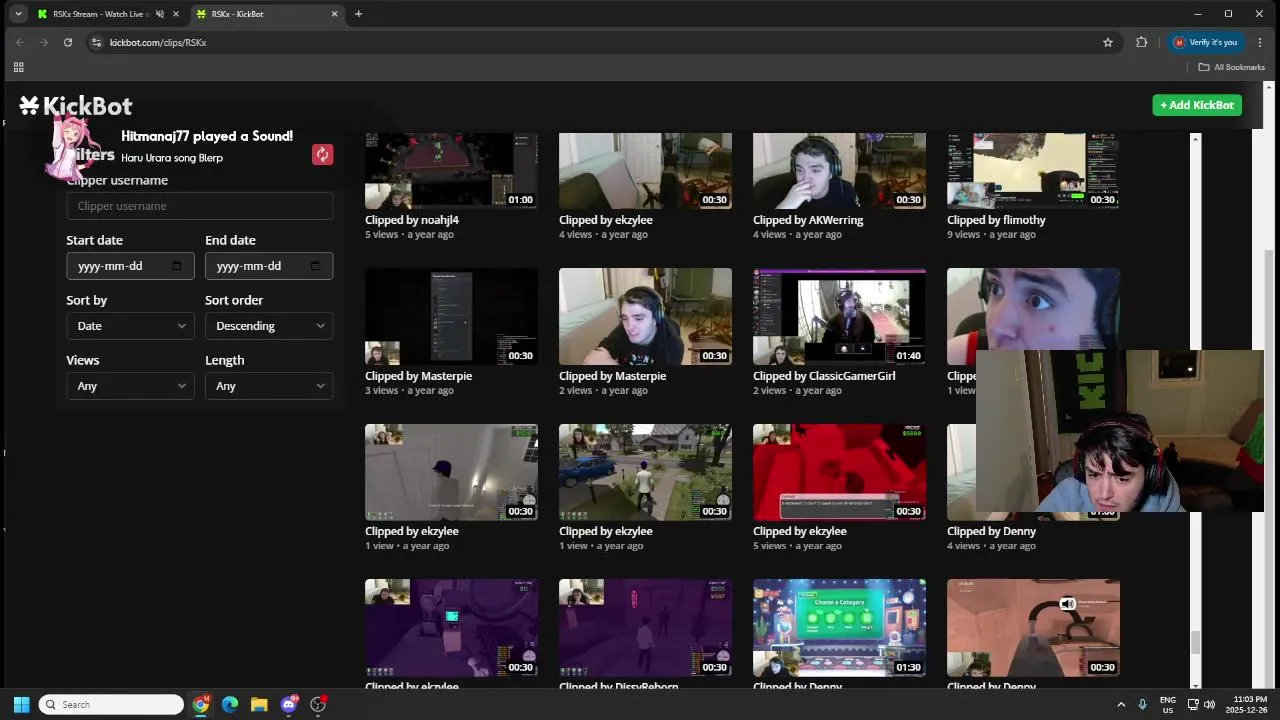Click the KickBot logo
Screen dimensions: 1280x720
click(x=76, y=106)
